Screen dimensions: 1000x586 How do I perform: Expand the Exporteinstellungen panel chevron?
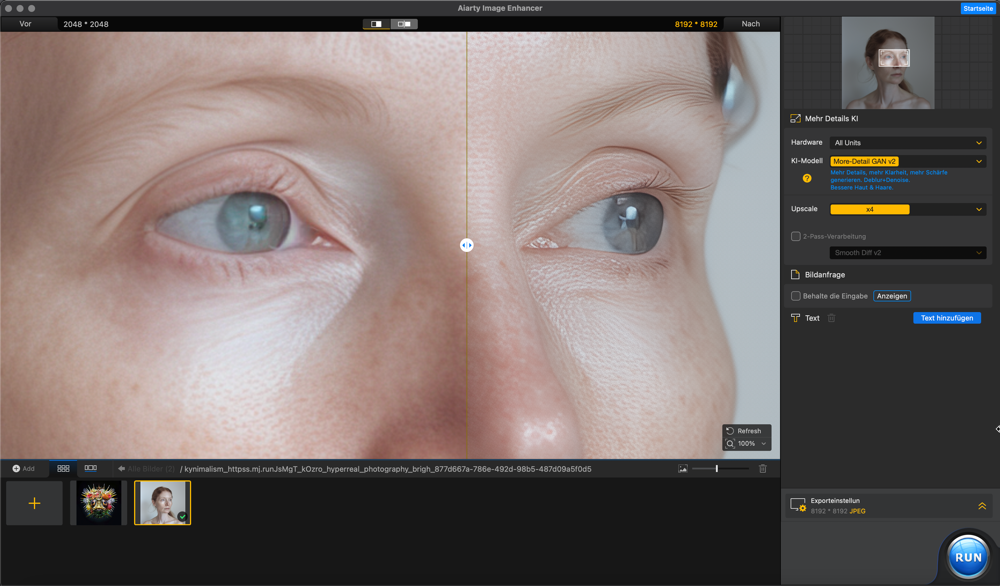(x=982, y=506)
